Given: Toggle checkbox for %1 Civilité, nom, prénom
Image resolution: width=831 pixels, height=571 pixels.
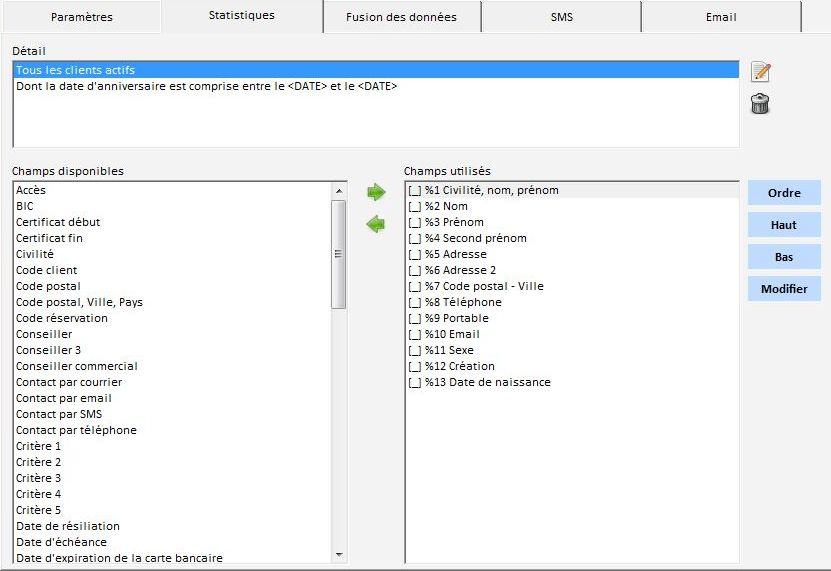Looking at the screenshot, I should [x=415, y=191].
